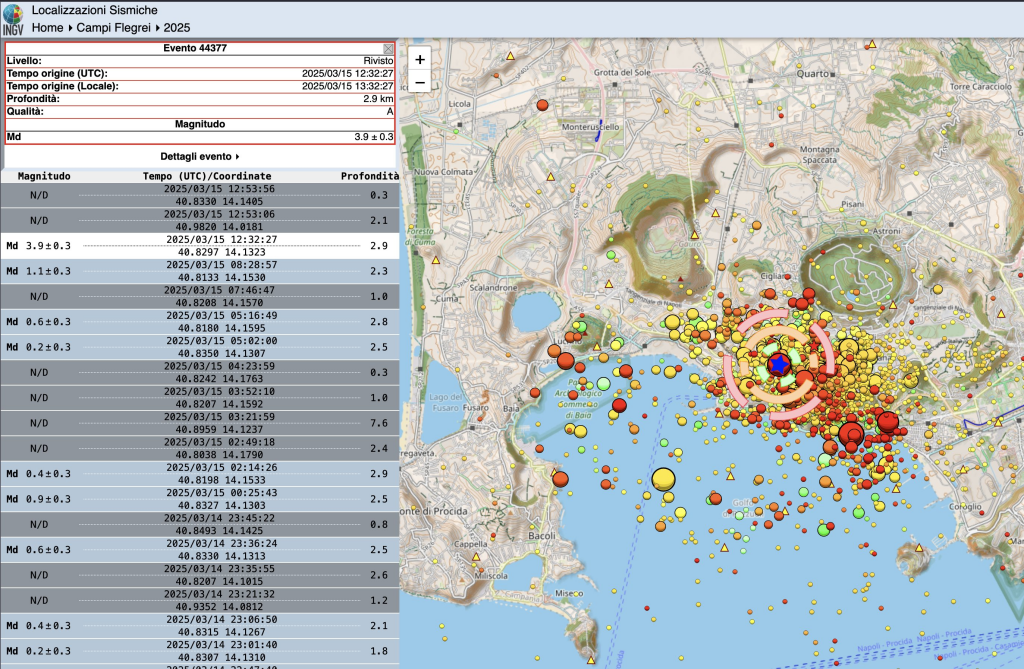Click the INGV logo
This screenshot has height=669, width=1024.
[14, 18]
